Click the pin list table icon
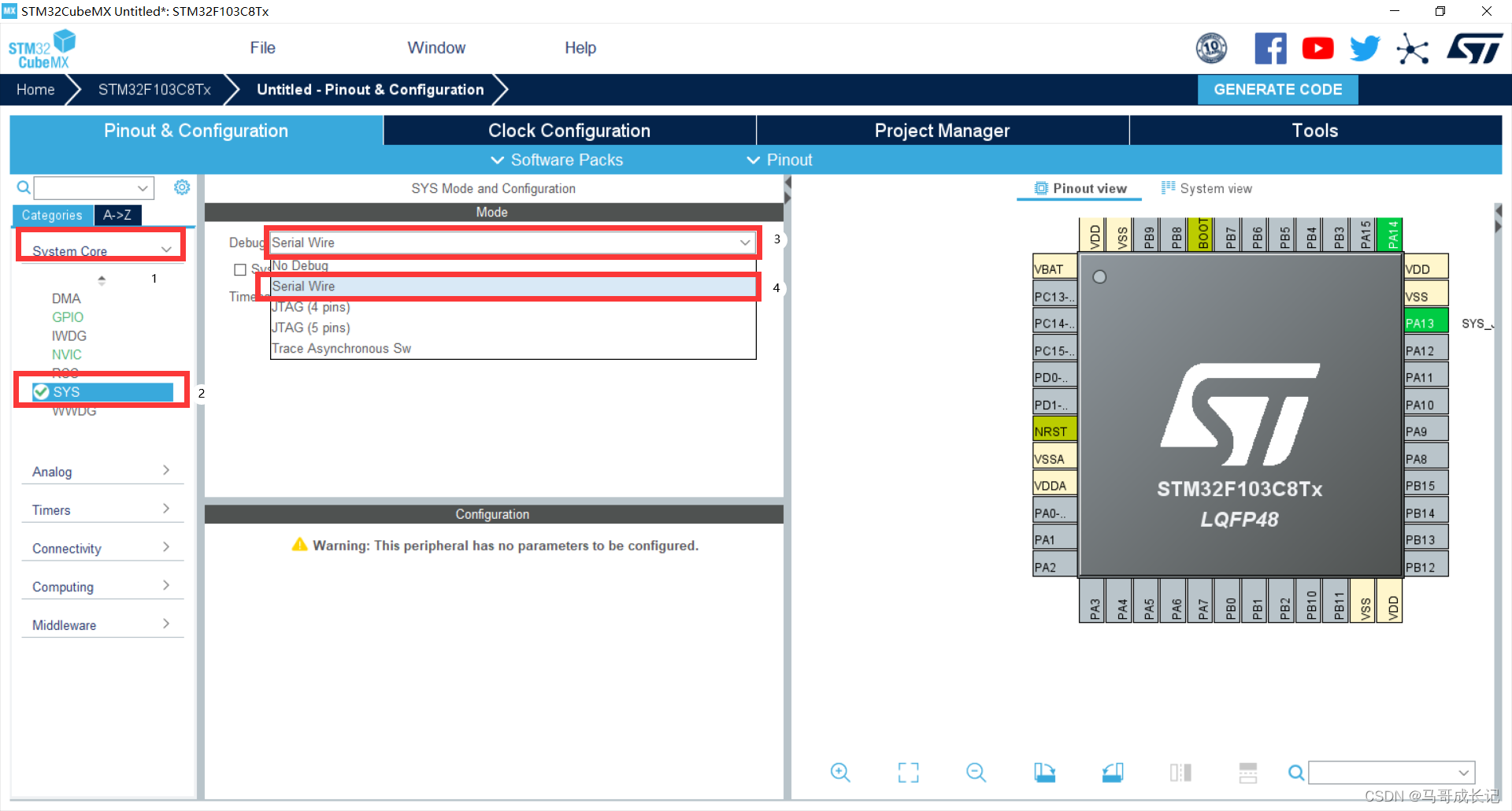1512x811 pixels. point(1248,772)
